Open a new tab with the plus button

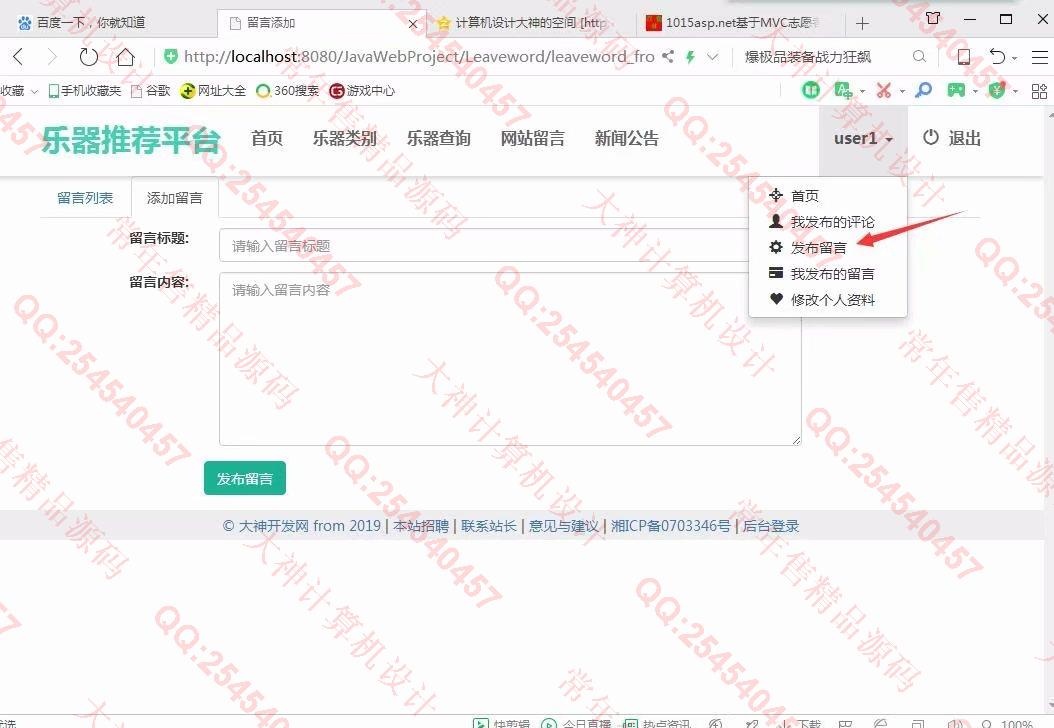tap(862, 24)
